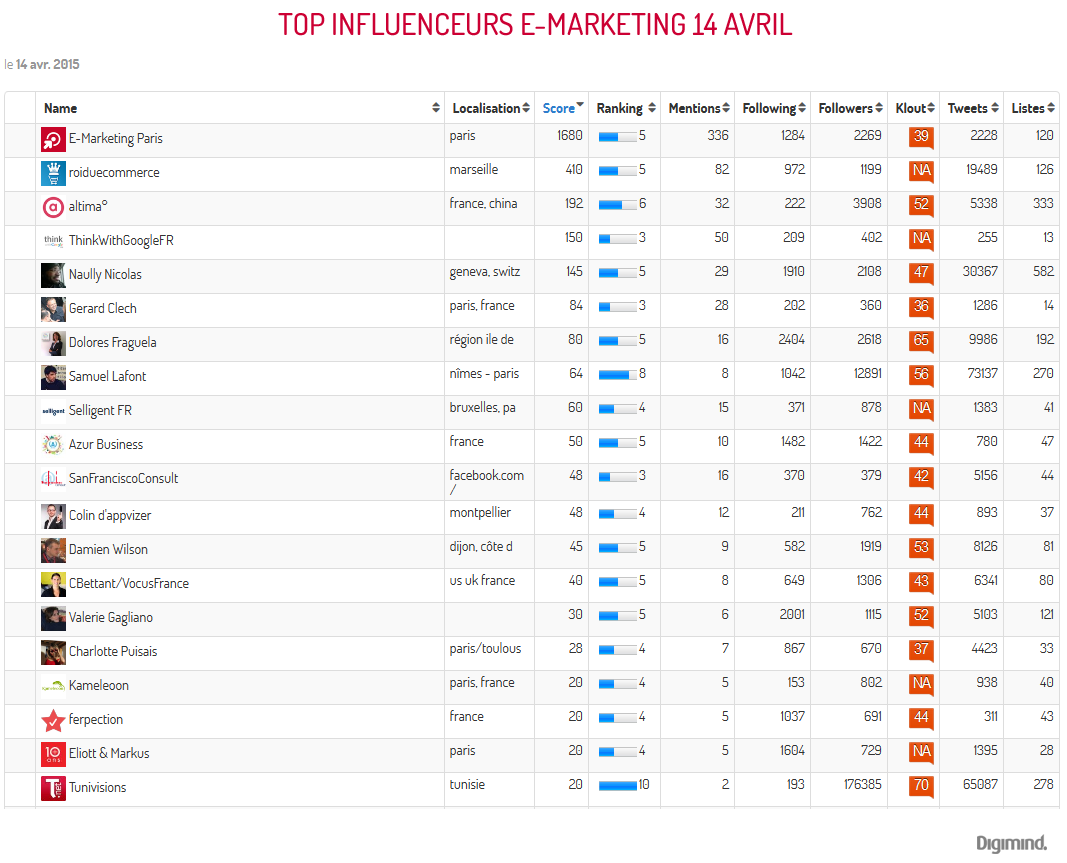The image size is (1067, 863).
Task: Open the Samuel Lafont profile photo
Action: [x=53, y=377]
